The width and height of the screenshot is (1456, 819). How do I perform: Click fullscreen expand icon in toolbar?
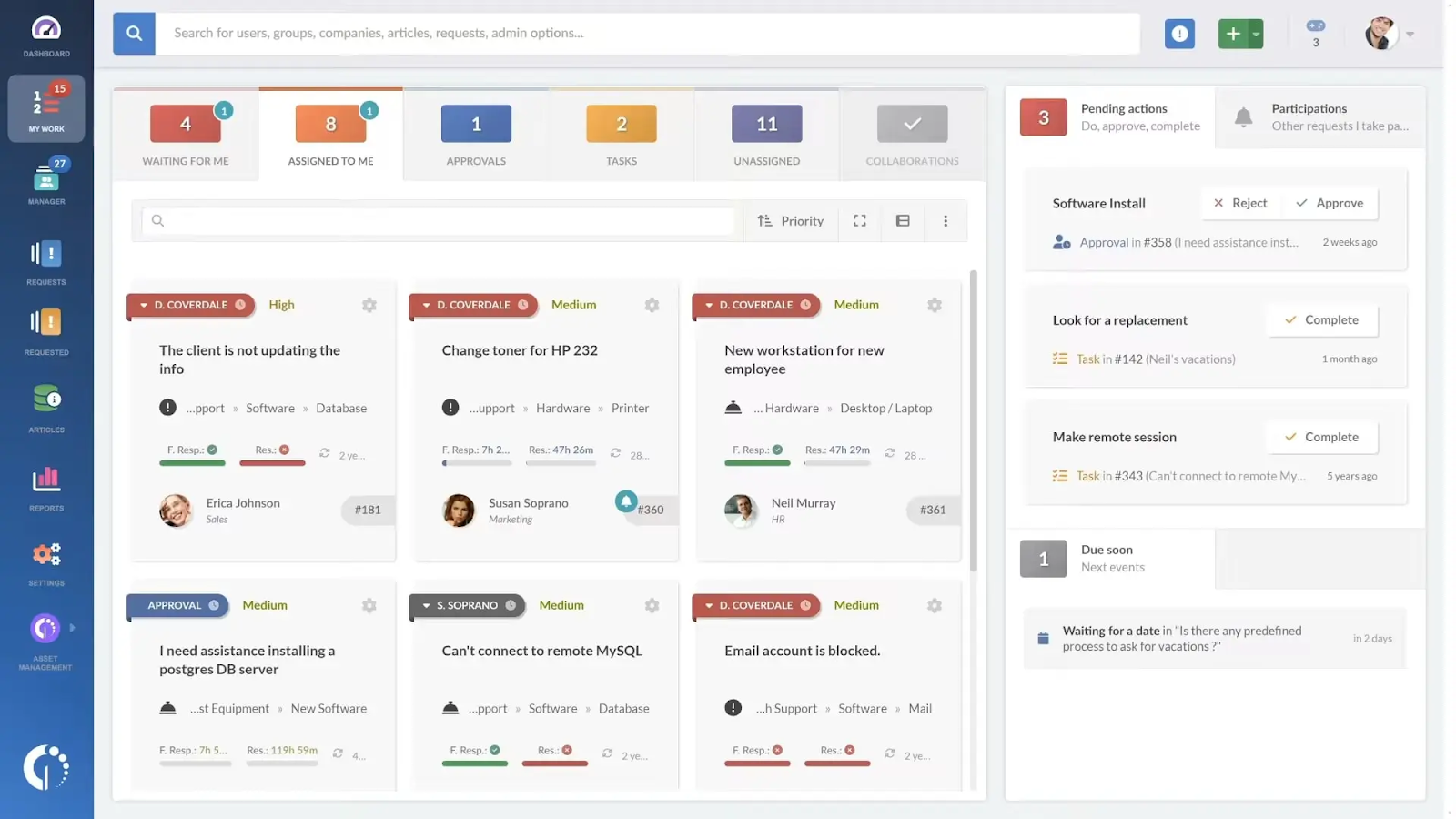point(859,221)
